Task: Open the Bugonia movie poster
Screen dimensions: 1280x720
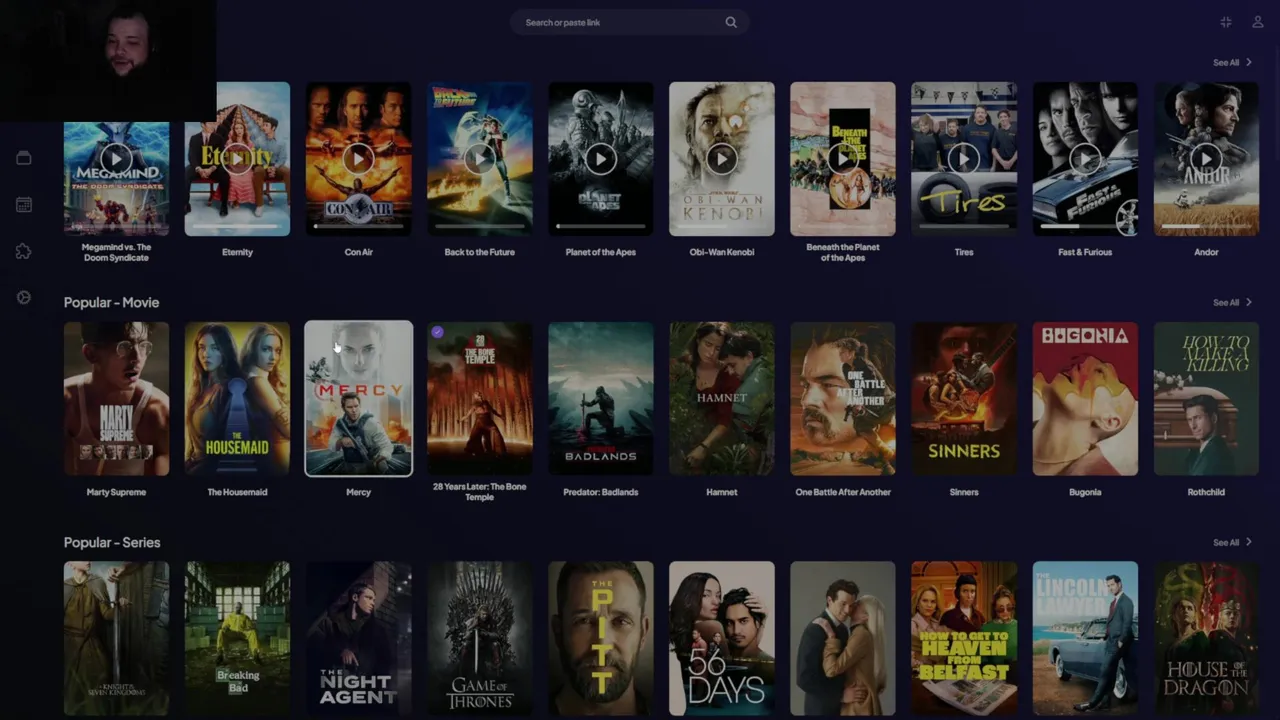Action: click(x=1085, y=399)
